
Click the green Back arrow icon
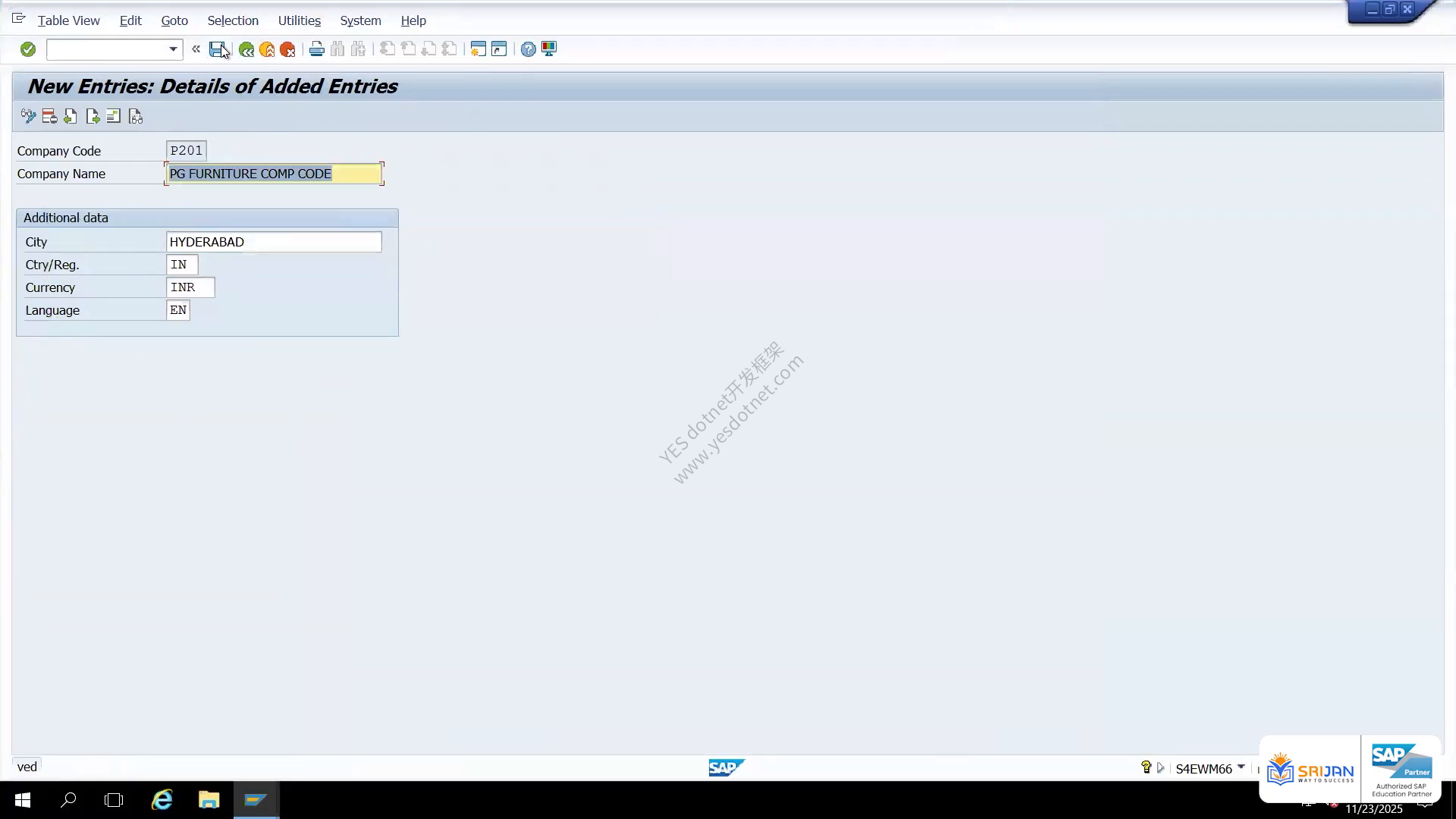246,49
